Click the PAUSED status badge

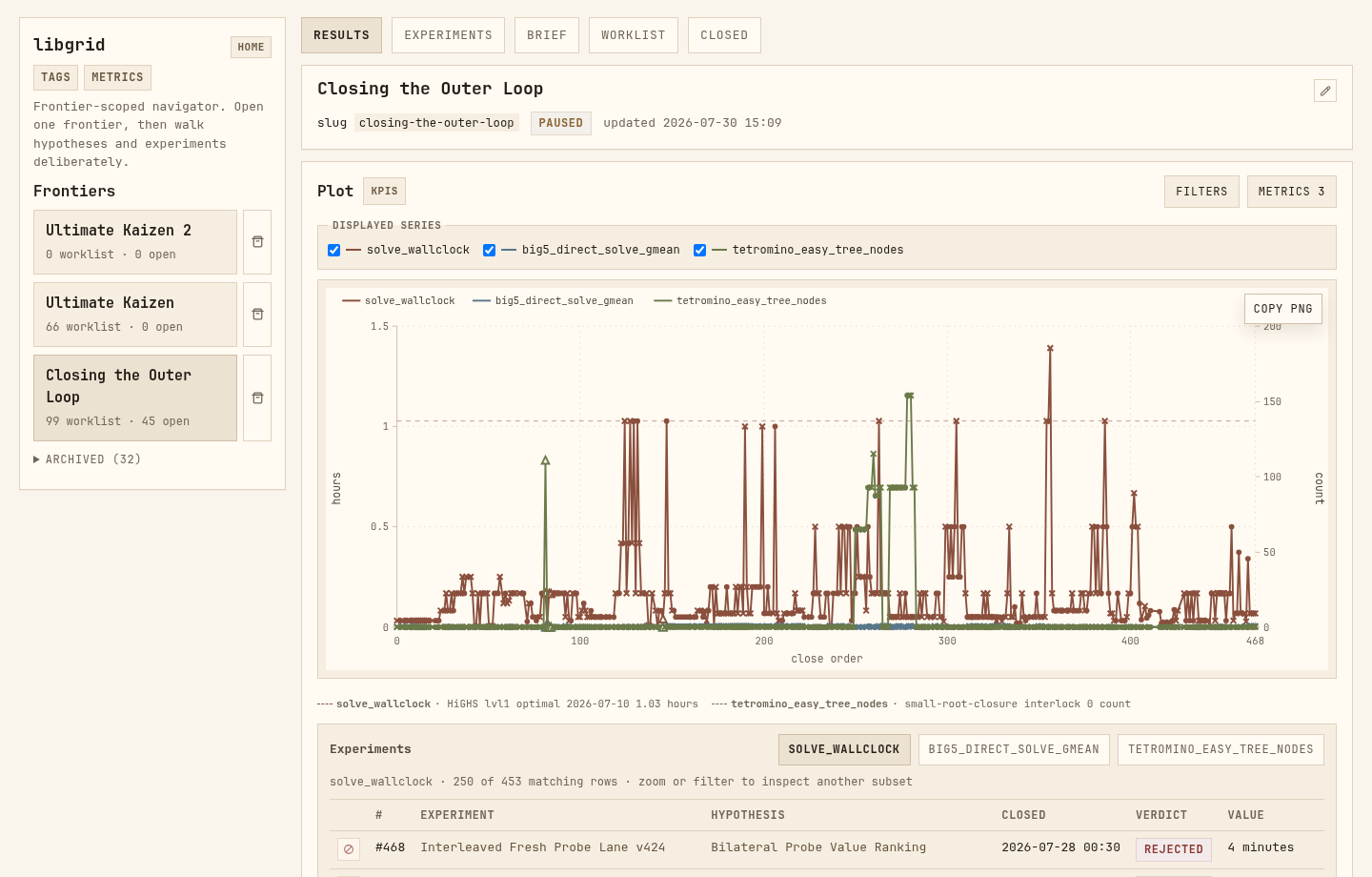560,123
